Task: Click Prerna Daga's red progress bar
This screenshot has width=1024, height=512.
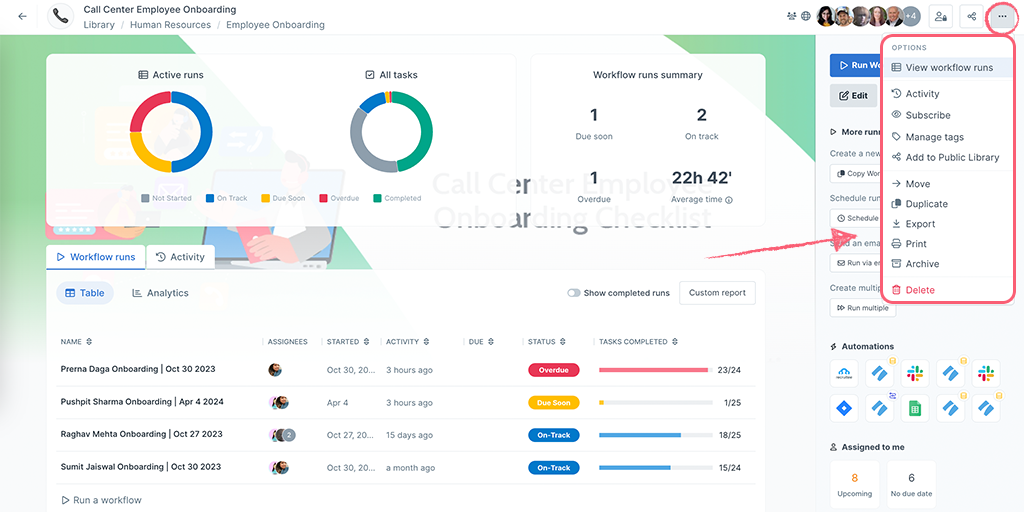Action: coord(654,370)
